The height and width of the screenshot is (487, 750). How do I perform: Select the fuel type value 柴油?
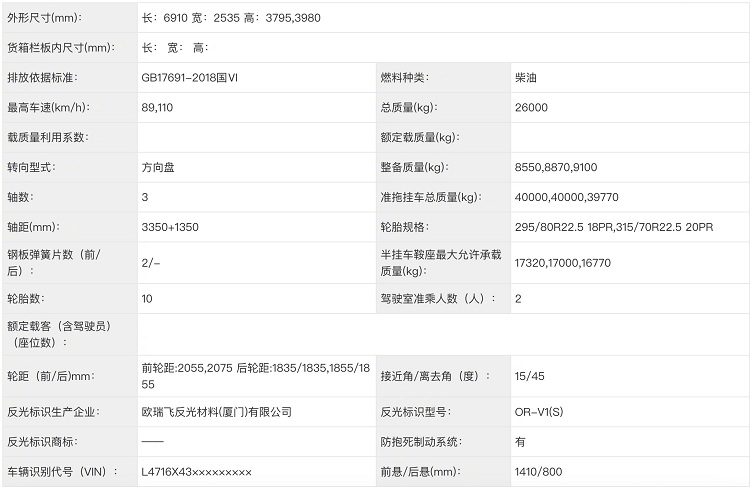(528, 78)
